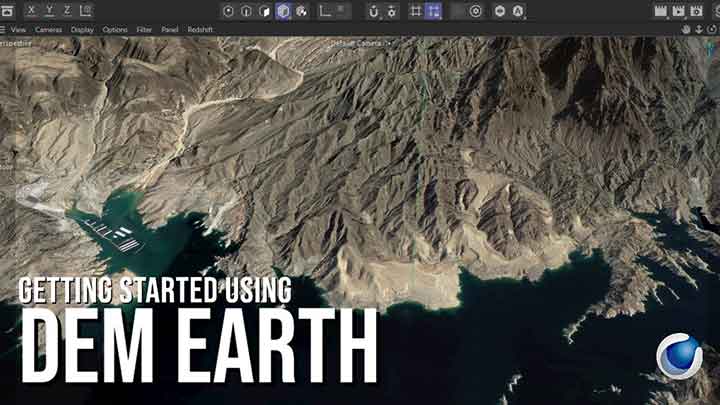720x405 pixels.
Task: Click the archive box icon at the toolbar's far left
Action: tap(7, 11)
